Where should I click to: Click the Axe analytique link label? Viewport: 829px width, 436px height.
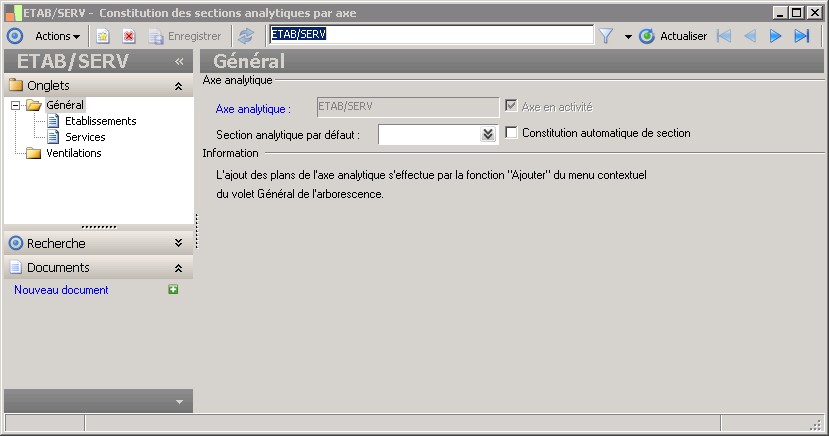click(253, 109)
